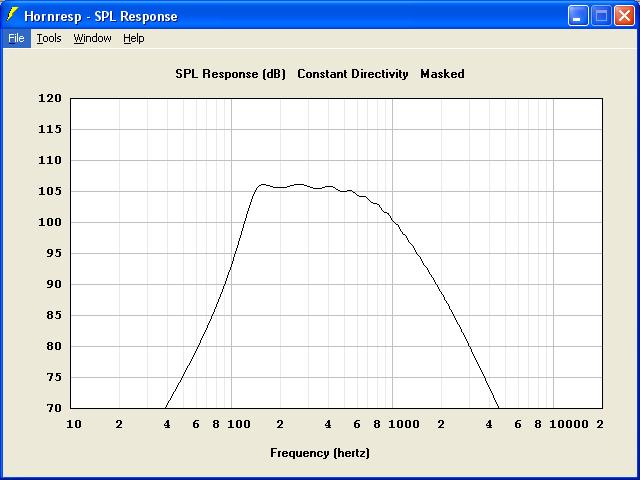Click the 95 dB axis value

point(54,253)
